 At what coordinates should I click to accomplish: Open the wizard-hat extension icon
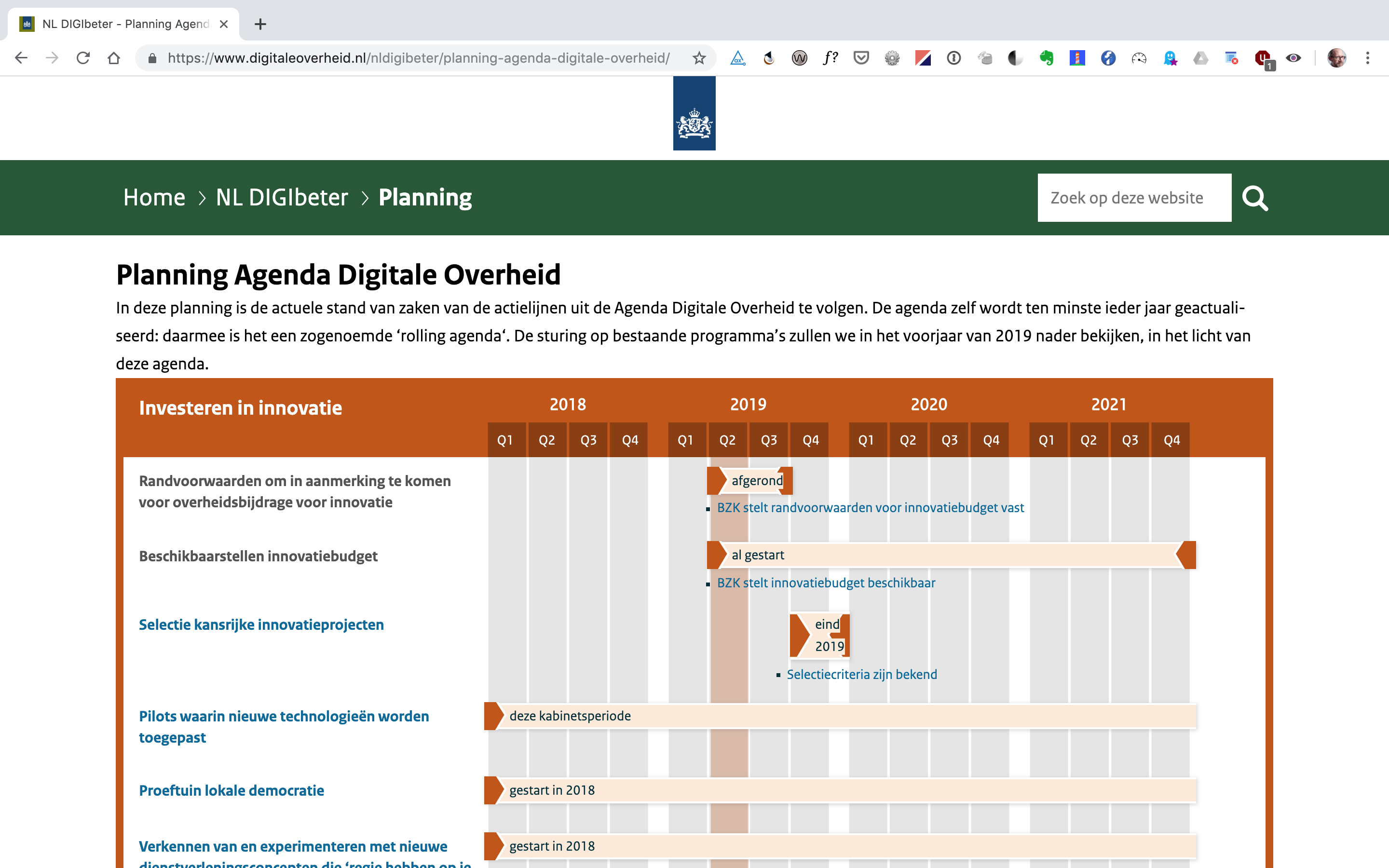[769, 58]
